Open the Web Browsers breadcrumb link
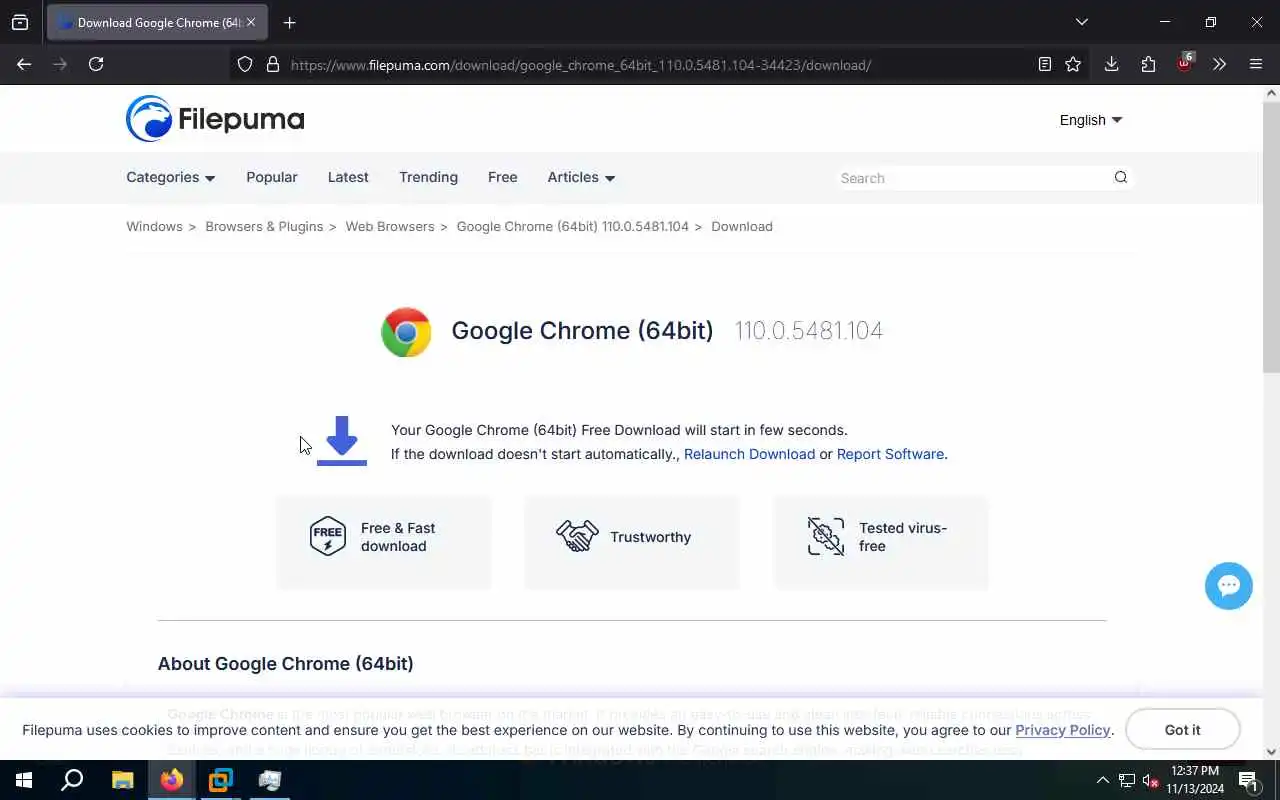 click(x=390, y=226)
